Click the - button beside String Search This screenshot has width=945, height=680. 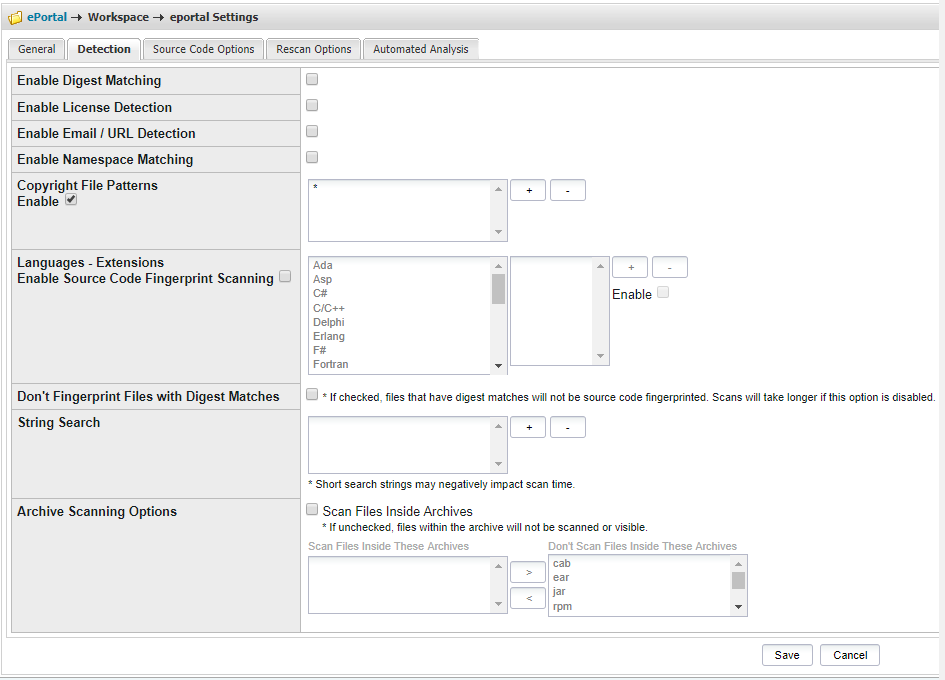tap(567, 427)
